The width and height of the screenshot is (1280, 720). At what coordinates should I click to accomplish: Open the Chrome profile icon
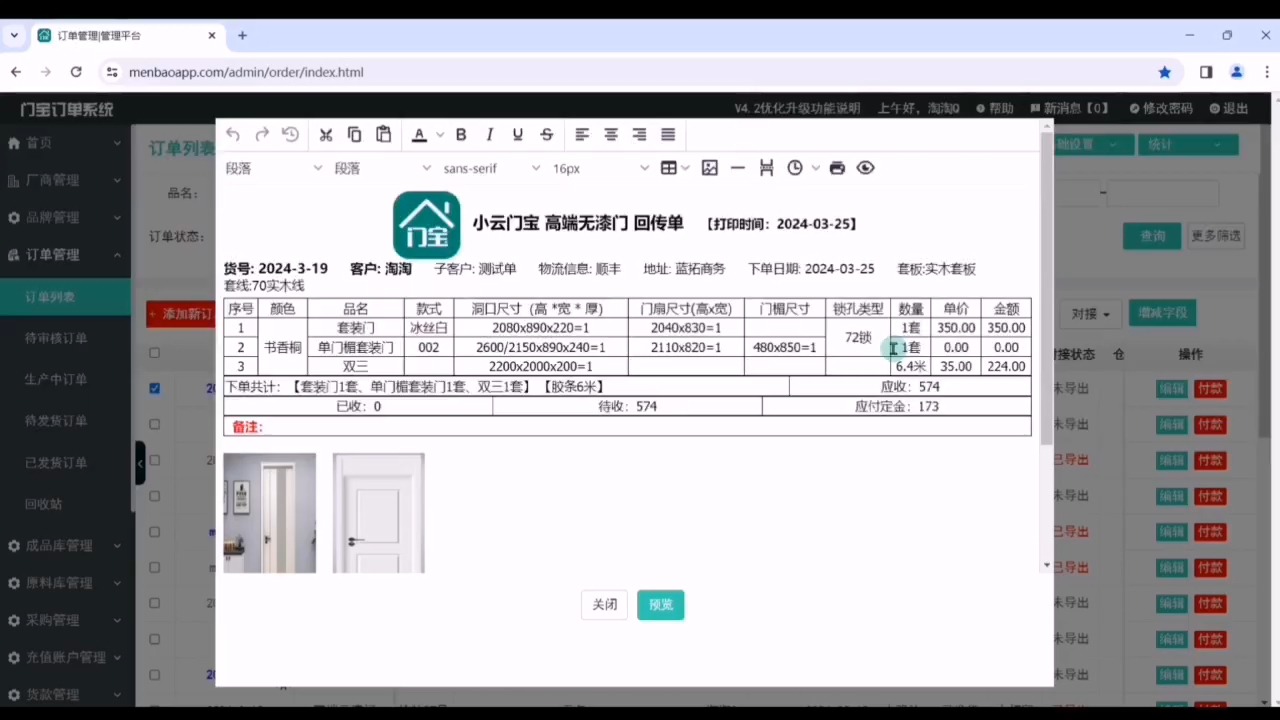(x=1237, y=72)
